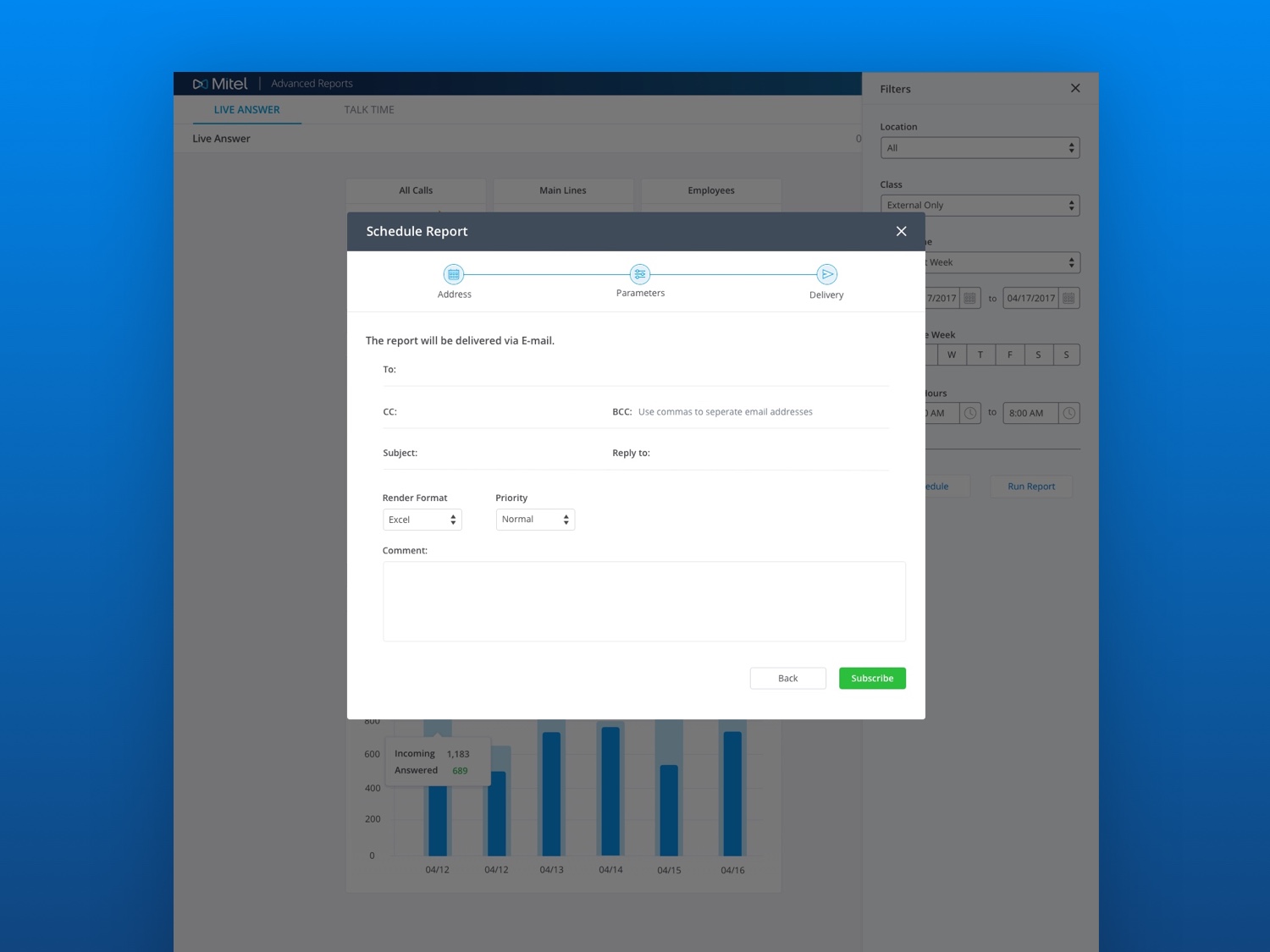Close the Schedule Report dialog
This screenshot has height=952, width=1270.
pos(901,231)
